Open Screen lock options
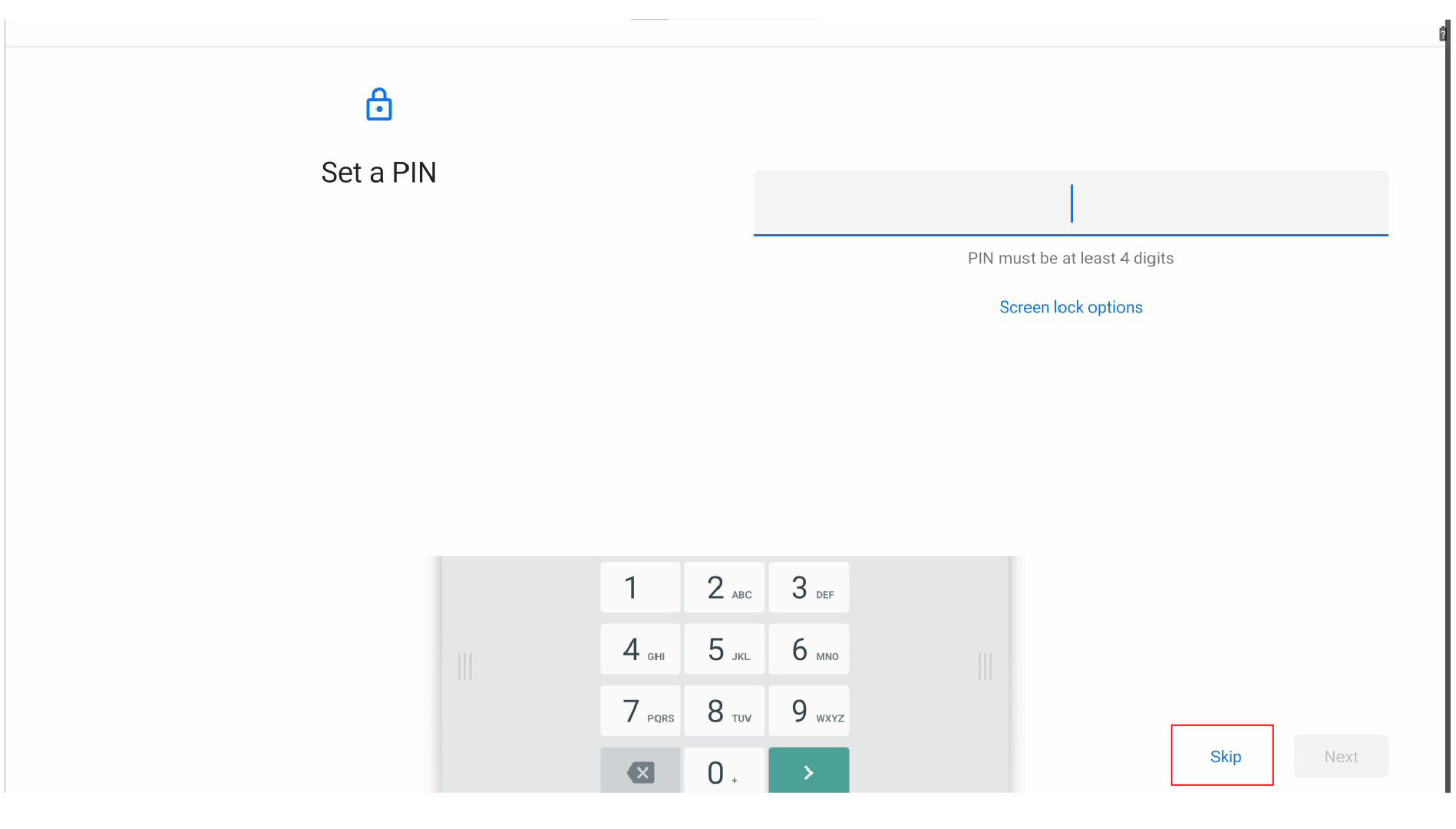Image resolution: width=1456 pixels, height=829 pixels. (1071, 307)
